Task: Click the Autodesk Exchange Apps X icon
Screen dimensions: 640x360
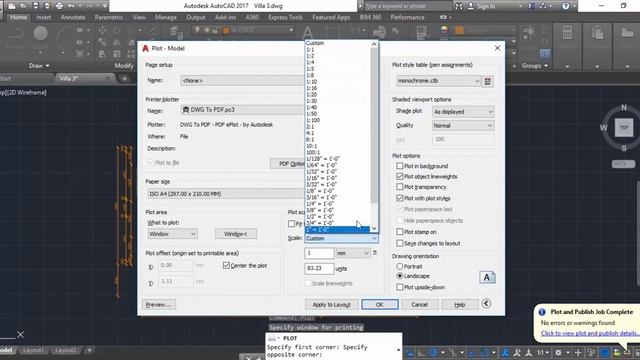Action: 531,6
